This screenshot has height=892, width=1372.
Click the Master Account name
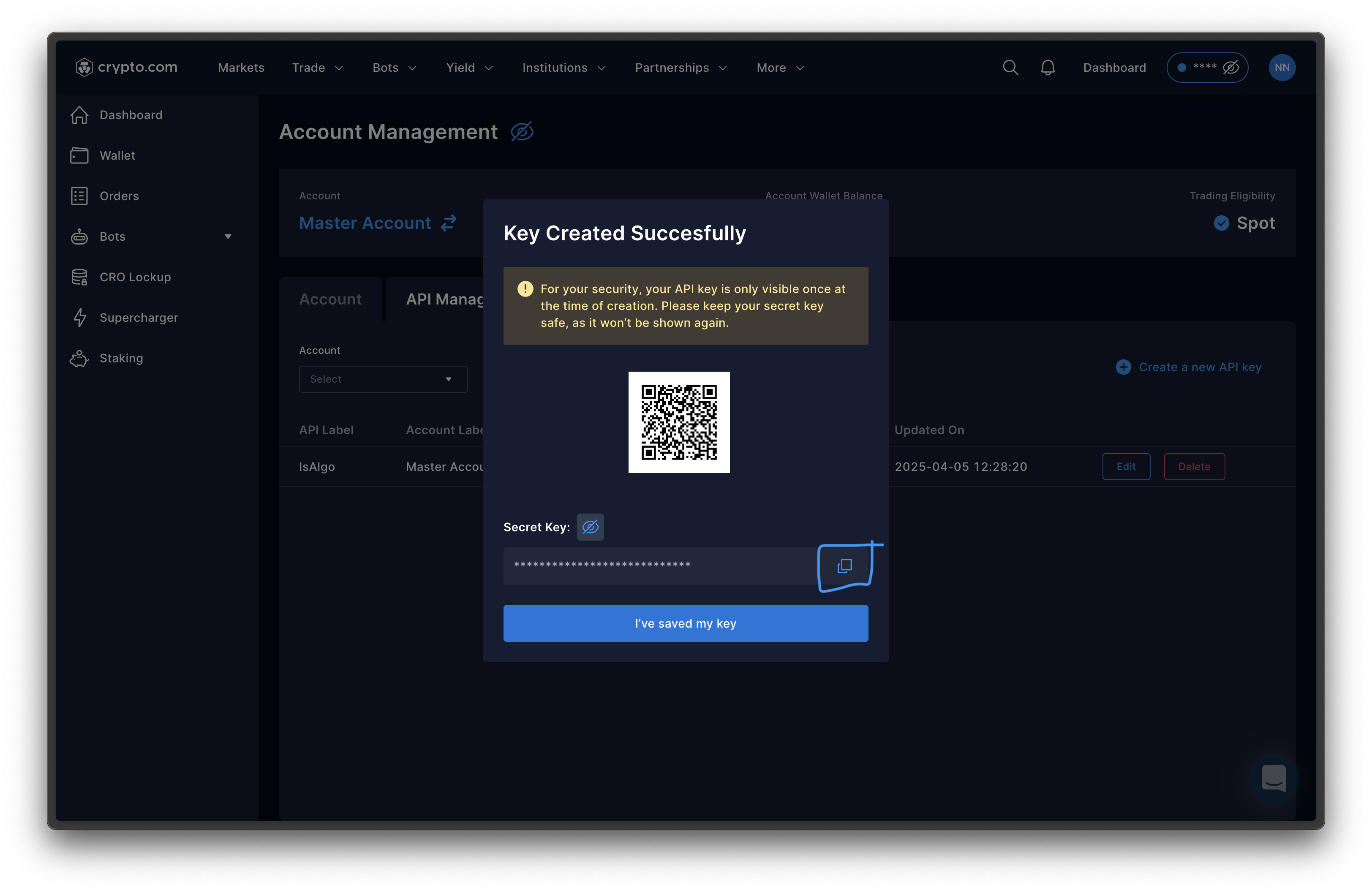[x=365, y=223]
